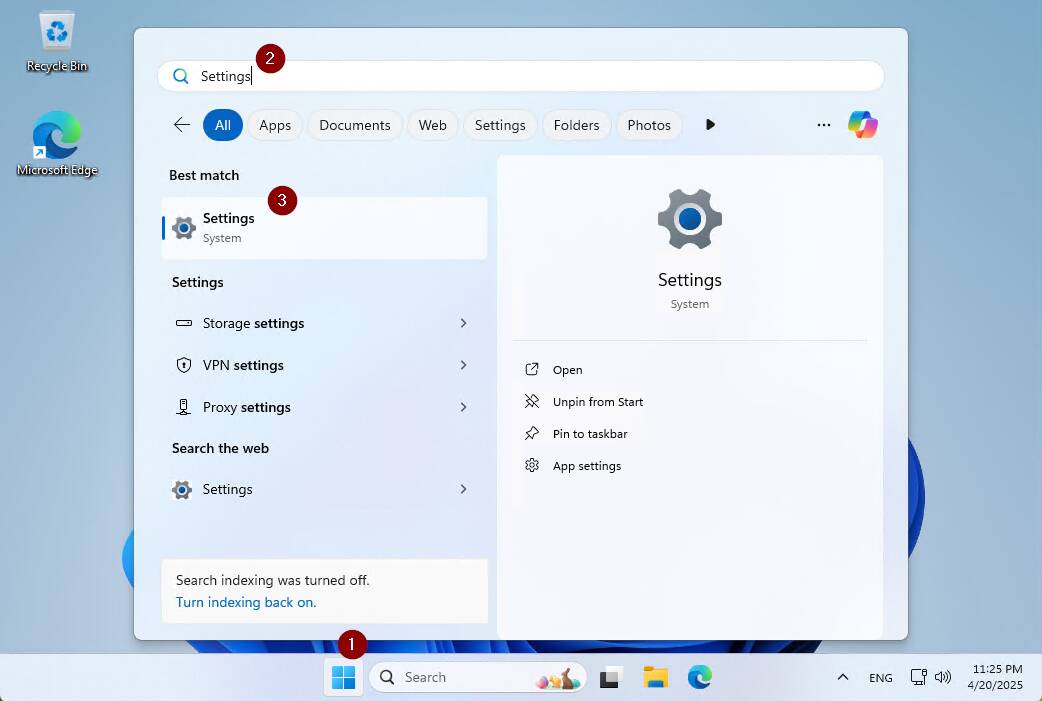Select the Apps filter tab
This screenshot has height=701, width=1042.
coord(275,125)
